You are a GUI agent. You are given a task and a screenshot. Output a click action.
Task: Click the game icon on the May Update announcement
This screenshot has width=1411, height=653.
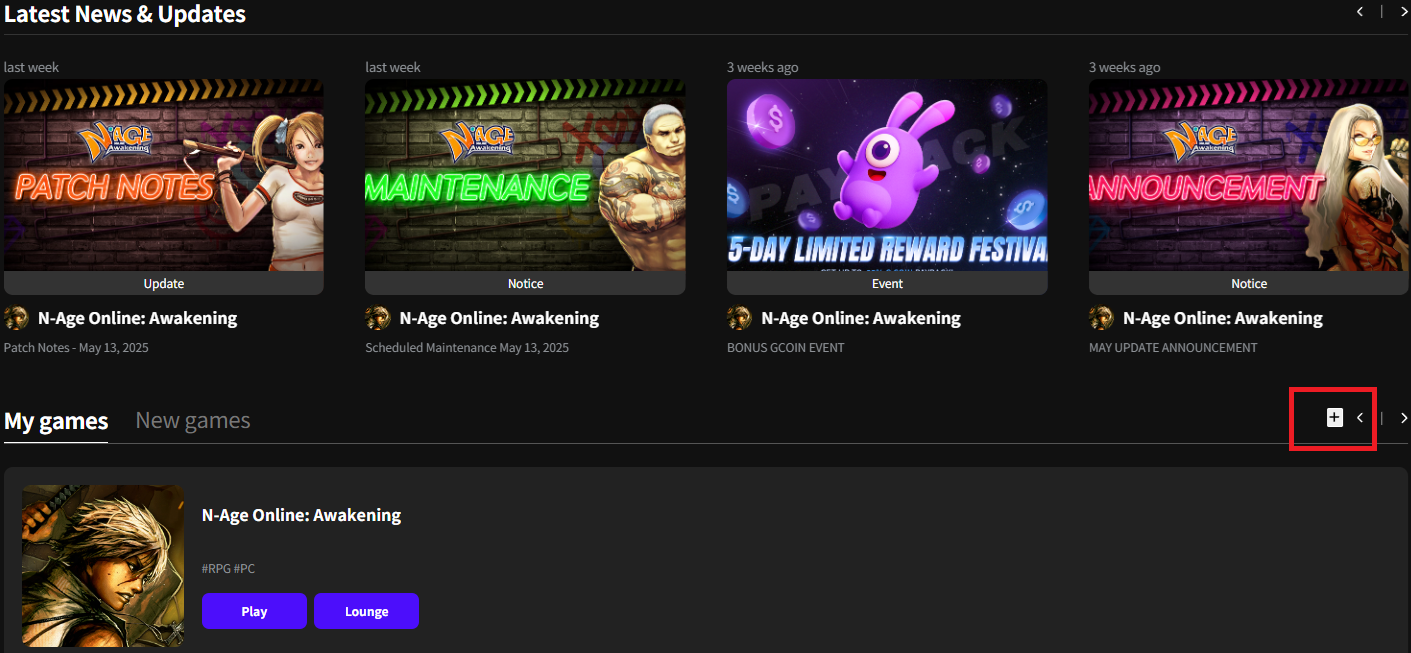point(1101,317)
